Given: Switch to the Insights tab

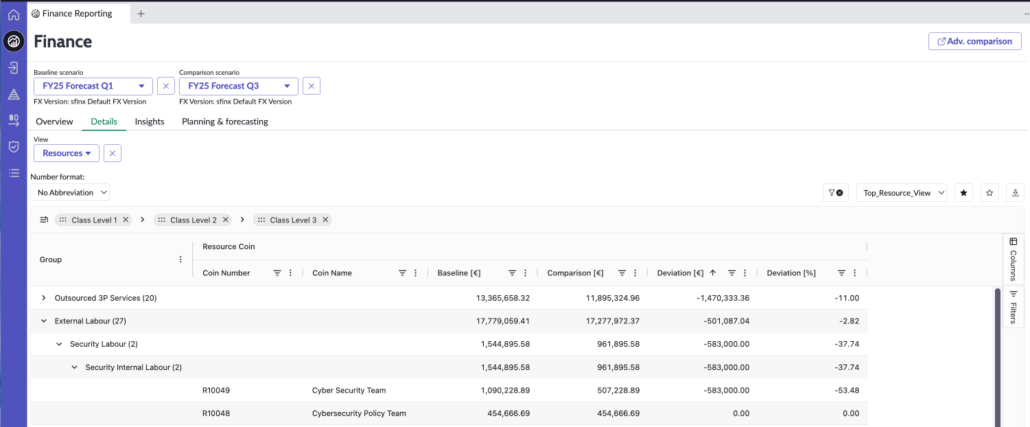Looking at the screenshot, I should pos(149,121).
